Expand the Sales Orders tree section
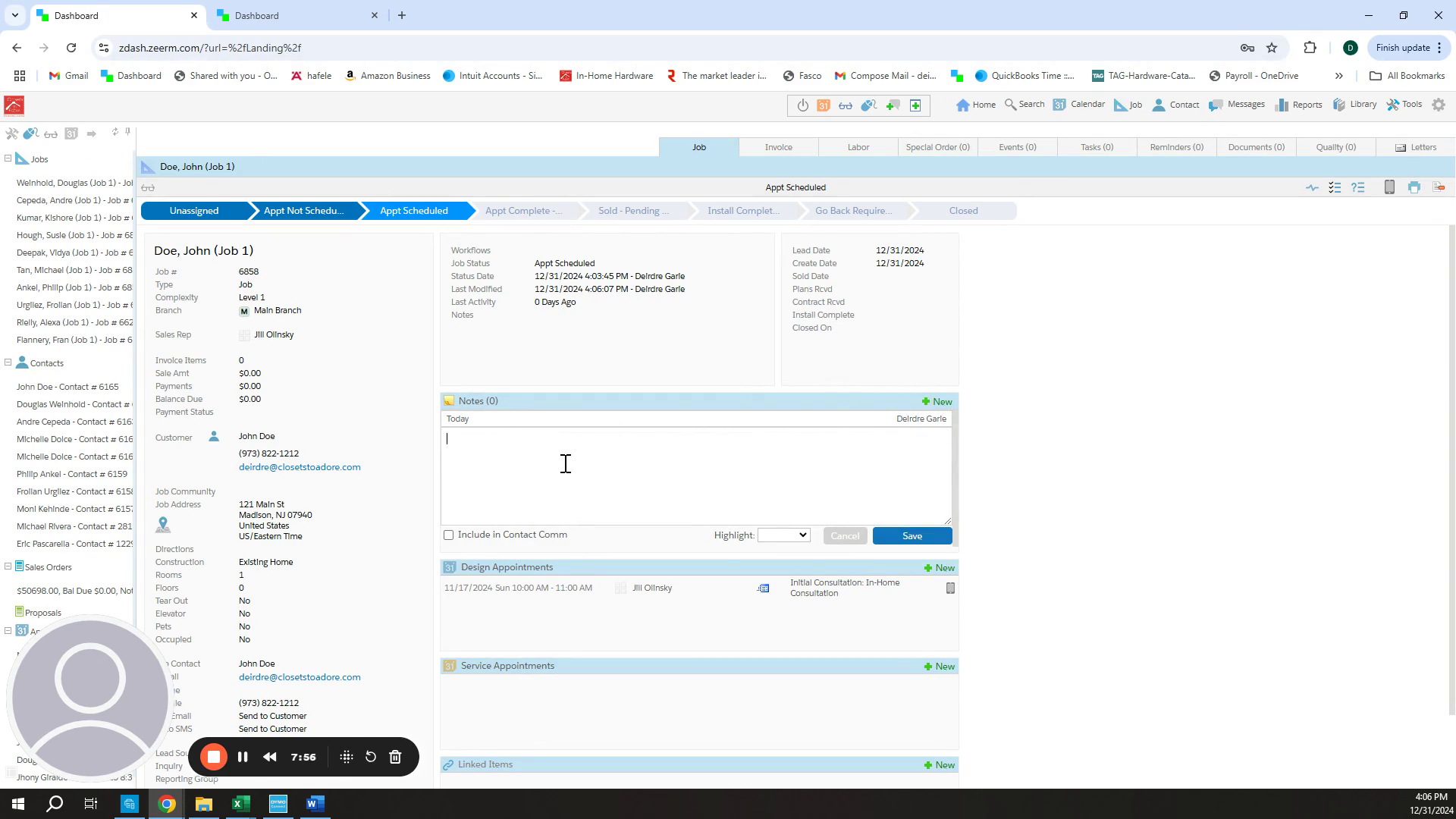Image resolution: width=1456 pixels, height=819 pixels. [8, 566]
